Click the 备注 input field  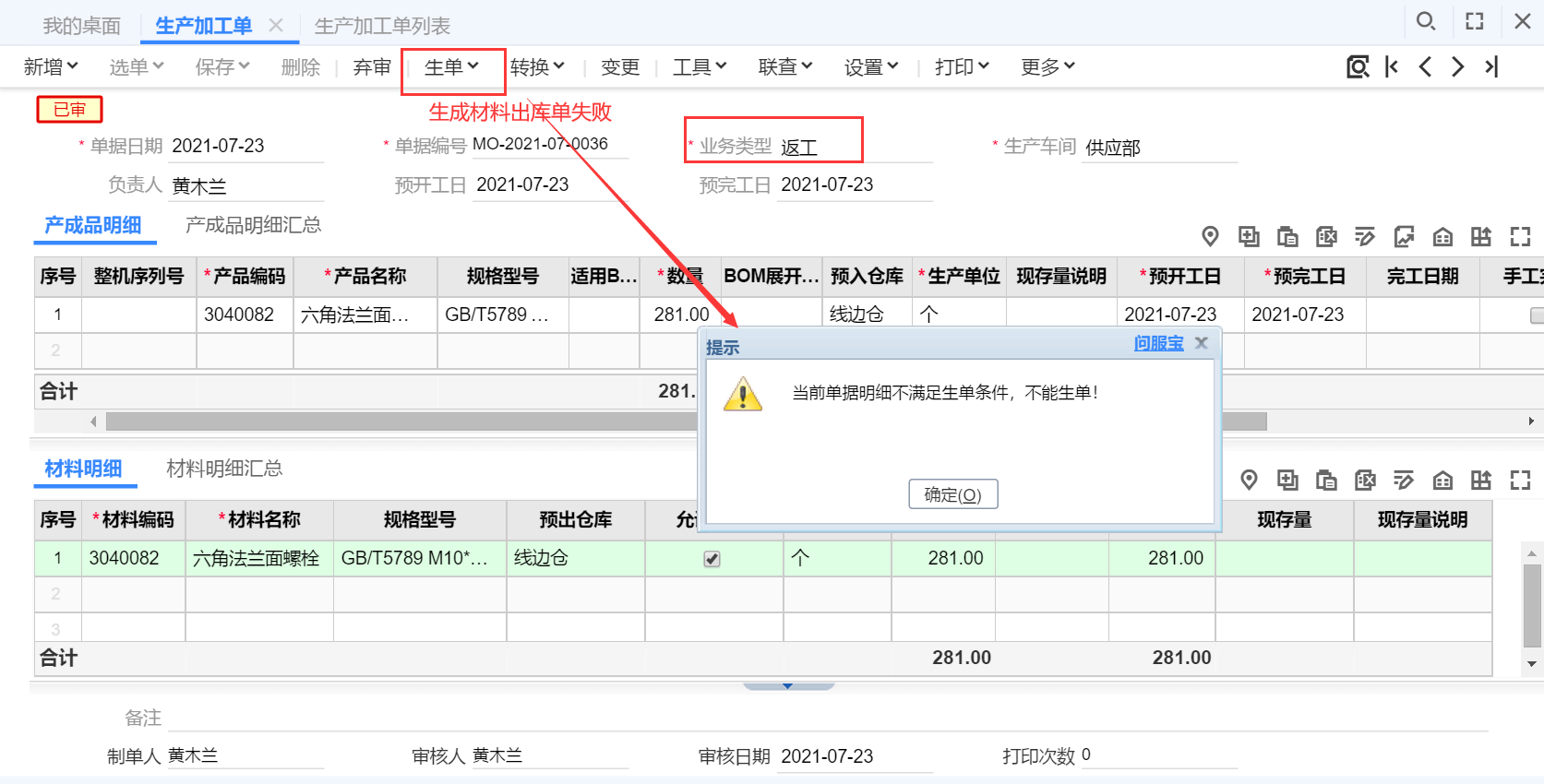pyautogui.click(x=828, y=718)
